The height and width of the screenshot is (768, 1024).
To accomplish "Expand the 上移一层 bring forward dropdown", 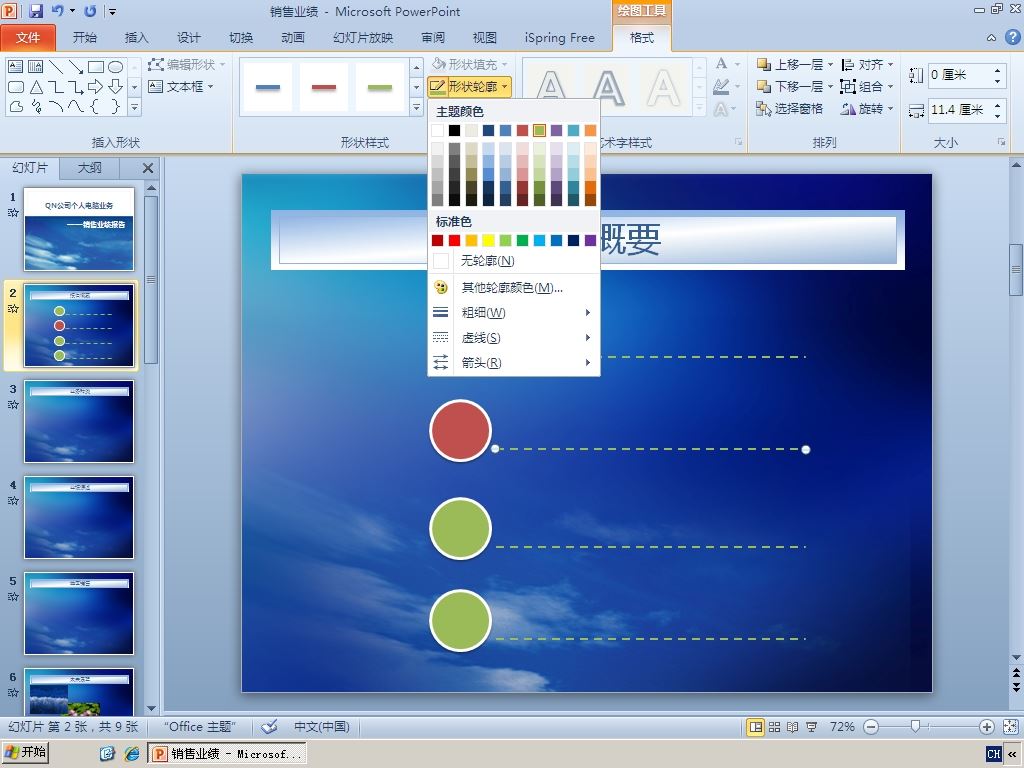I will click(831, 65).
